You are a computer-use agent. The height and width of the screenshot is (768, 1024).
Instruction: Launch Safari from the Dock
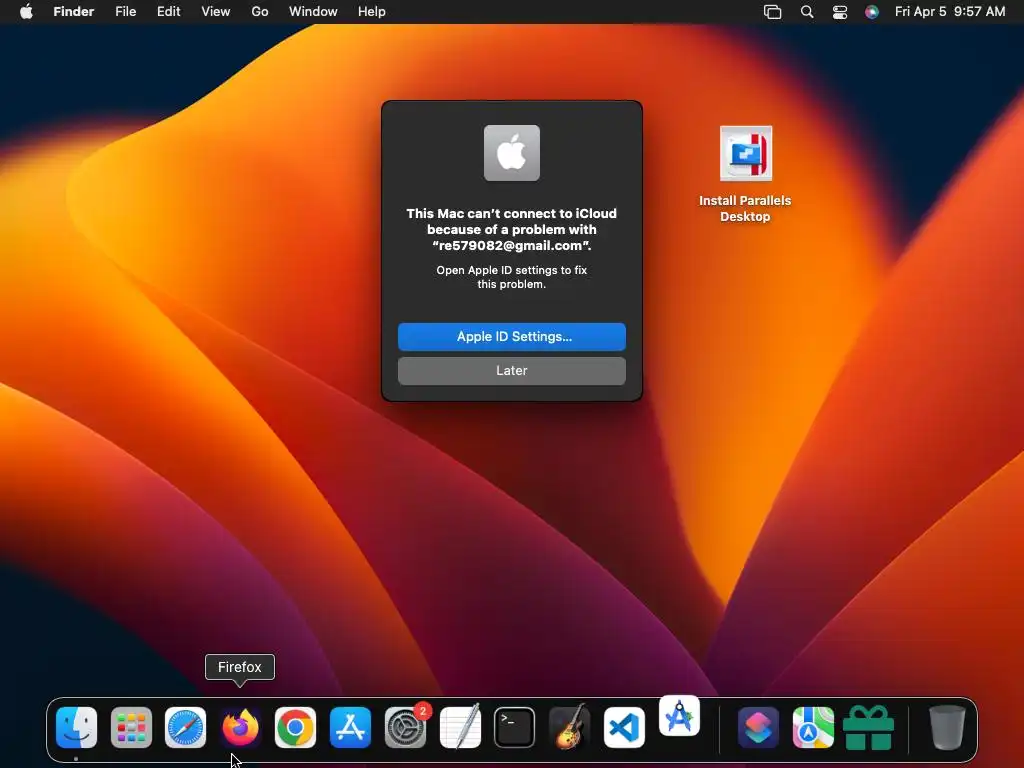point(185,727)
